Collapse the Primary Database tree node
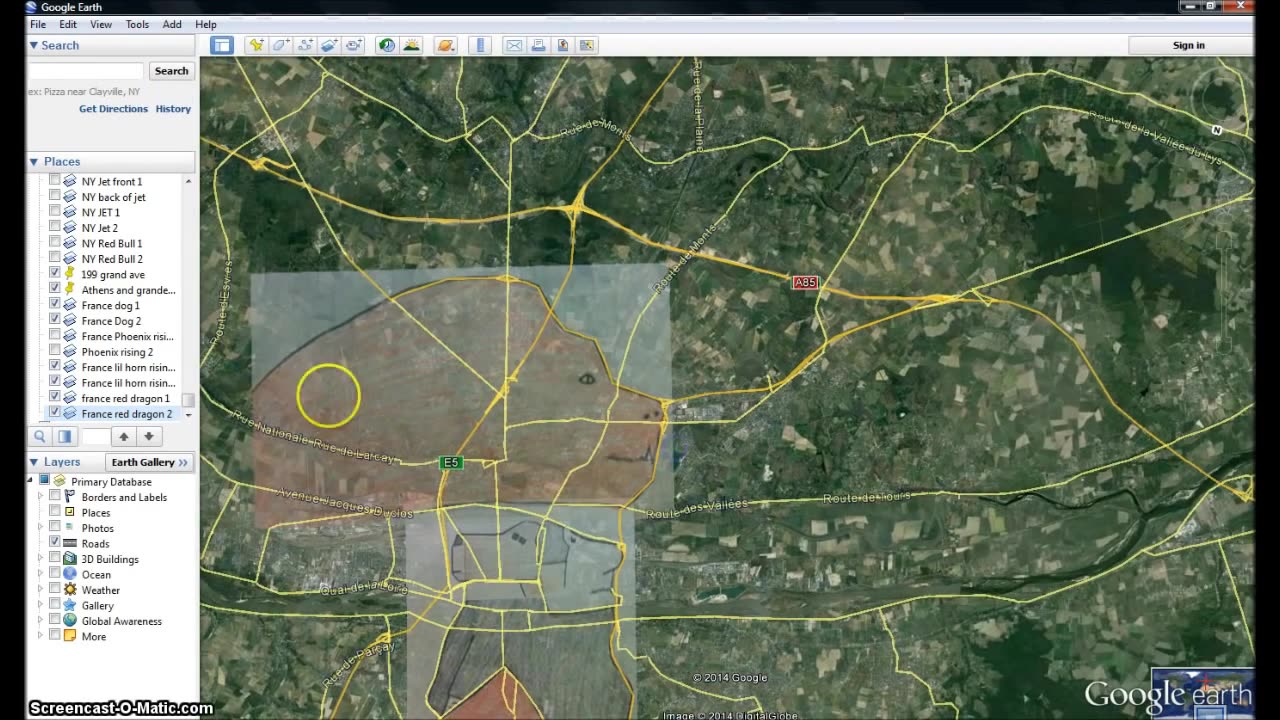The height and width of the screenshot is (720, 1280). (30, 481)
